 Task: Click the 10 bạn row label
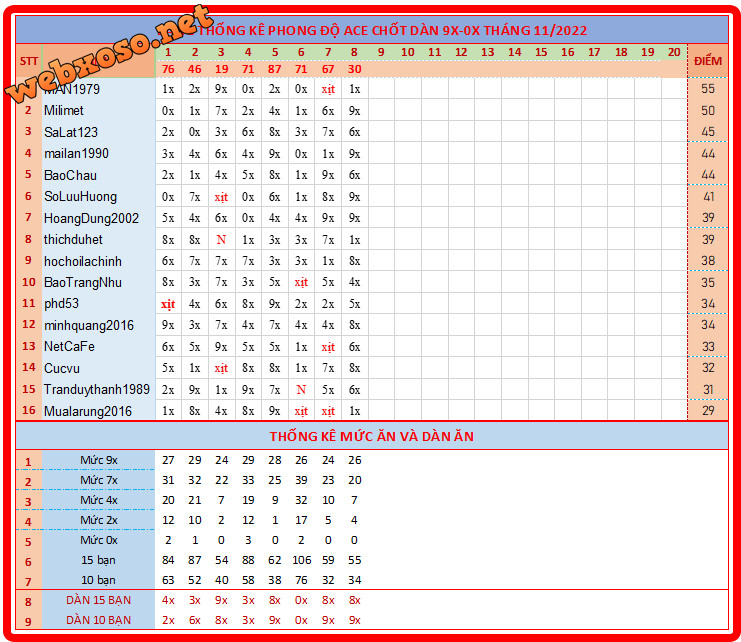point(98,580)
